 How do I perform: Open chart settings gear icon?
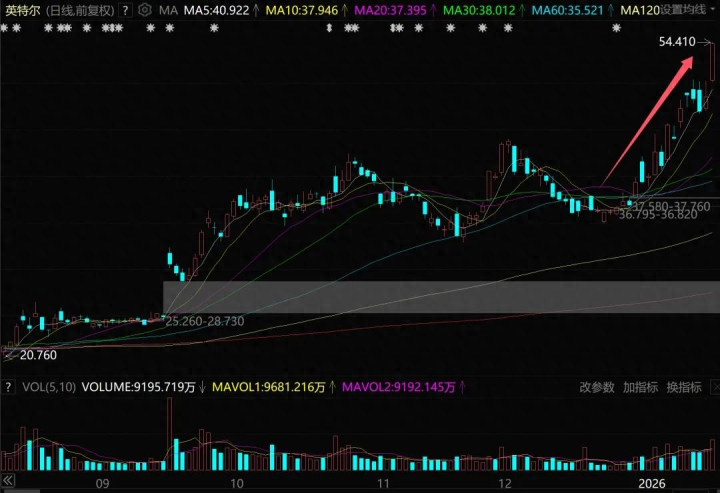point(145,10)
